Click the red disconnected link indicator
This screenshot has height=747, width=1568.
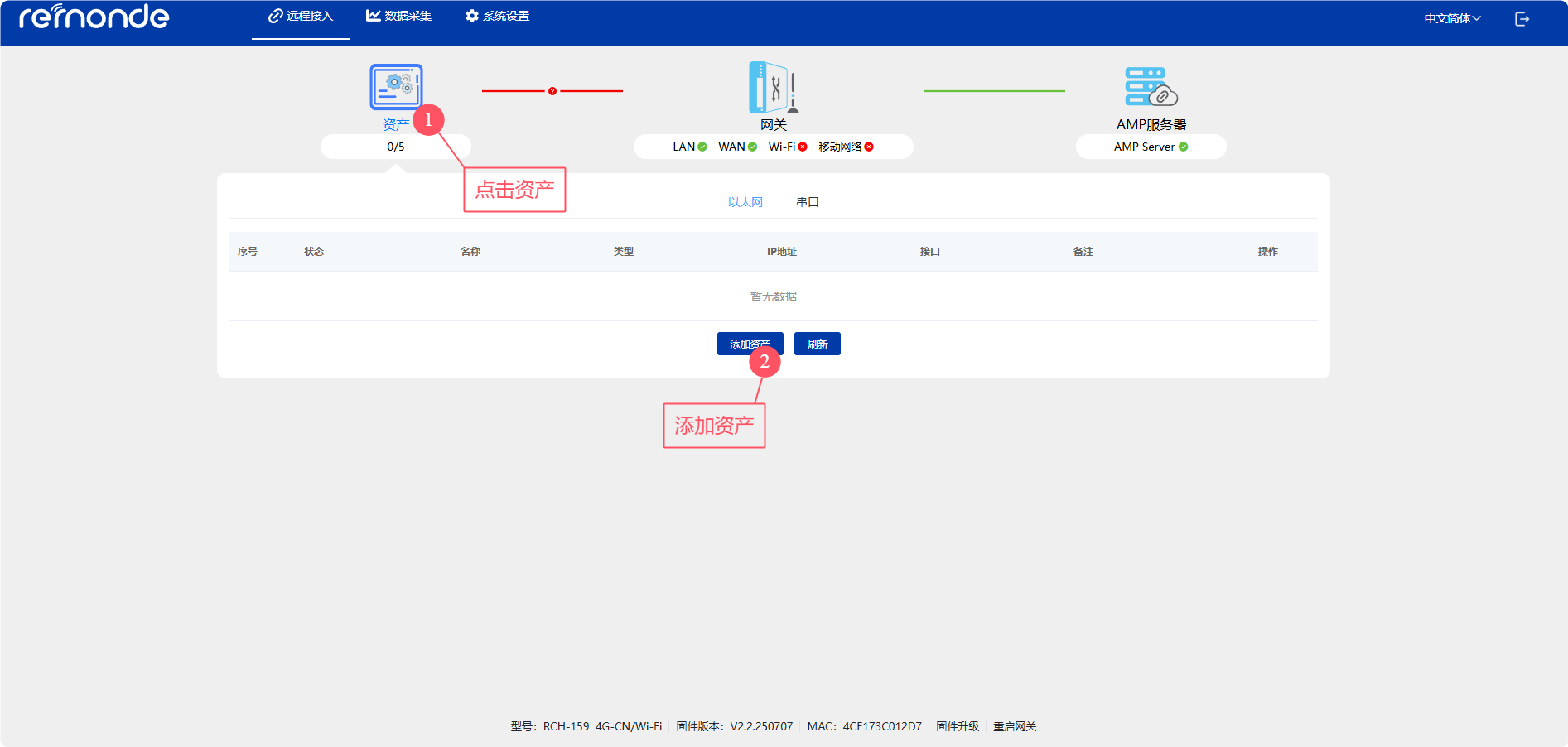[x=552, y=91]
